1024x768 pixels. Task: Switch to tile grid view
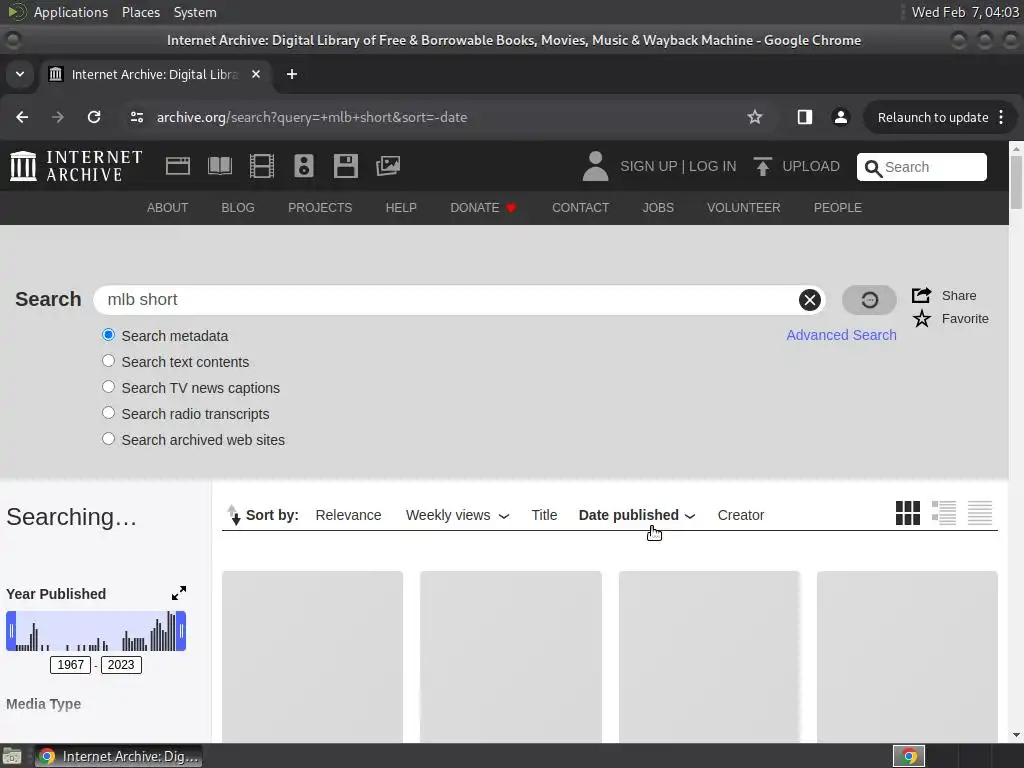click(x=908, y=513)
